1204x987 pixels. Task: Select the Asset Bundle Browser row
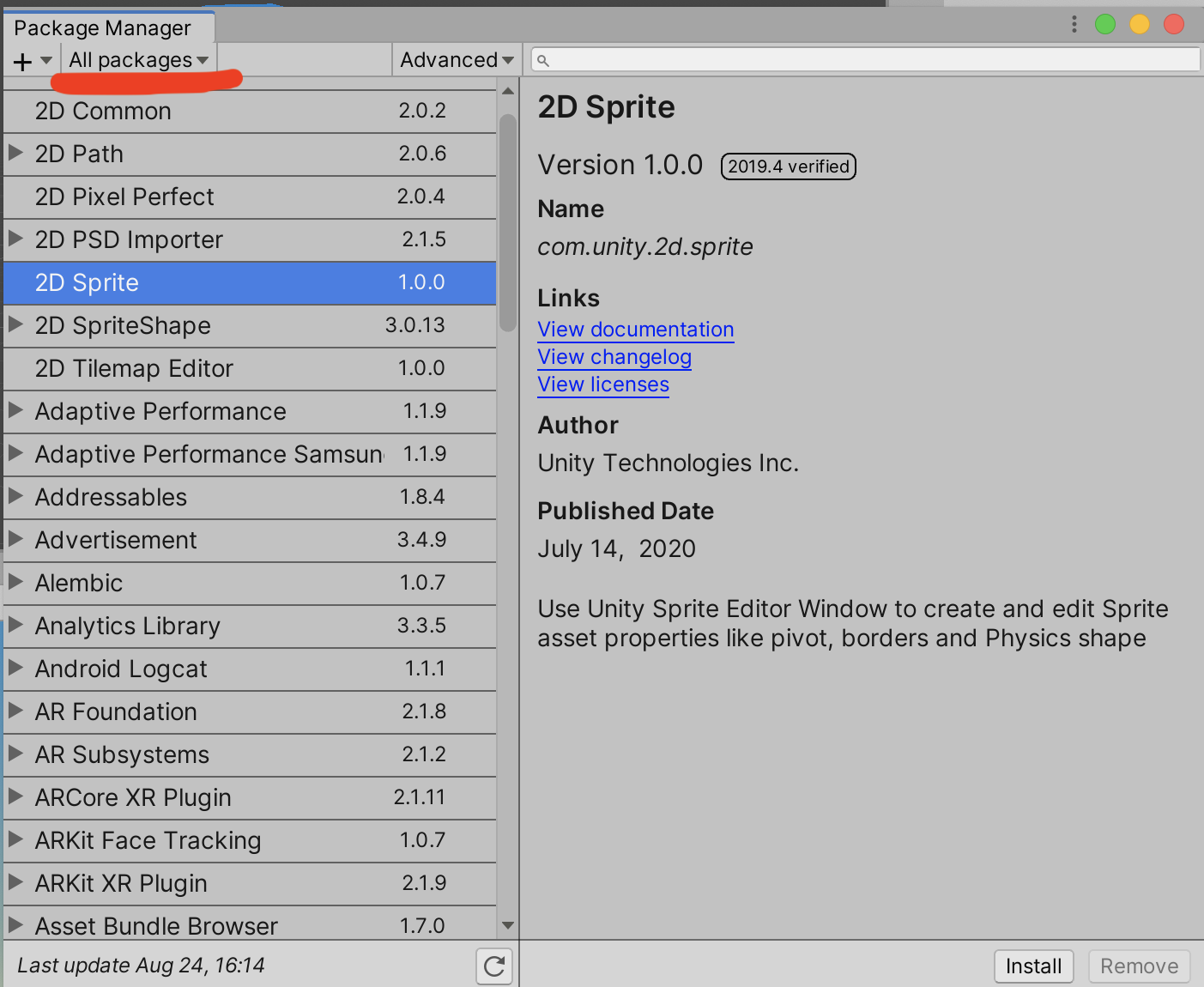250,923
